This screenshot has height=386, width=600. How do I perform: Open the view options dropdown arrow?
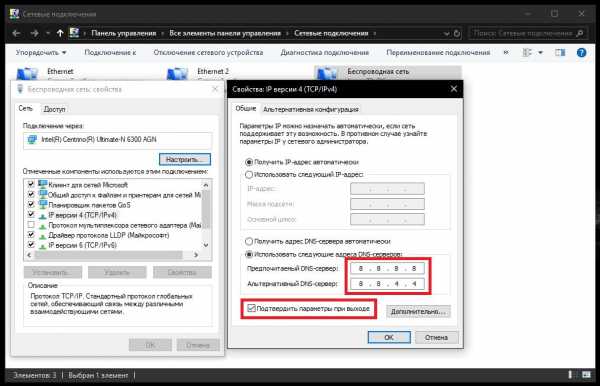pyautogui.click(x=540, y=52)
